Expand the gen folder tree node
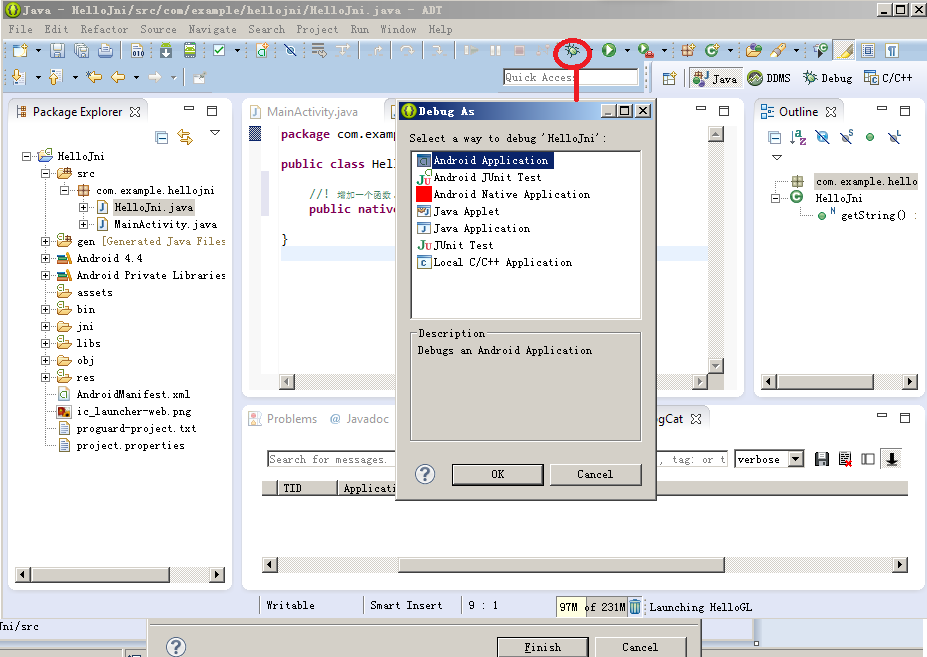This screenshot has height=657, width=927. (46, 241)
